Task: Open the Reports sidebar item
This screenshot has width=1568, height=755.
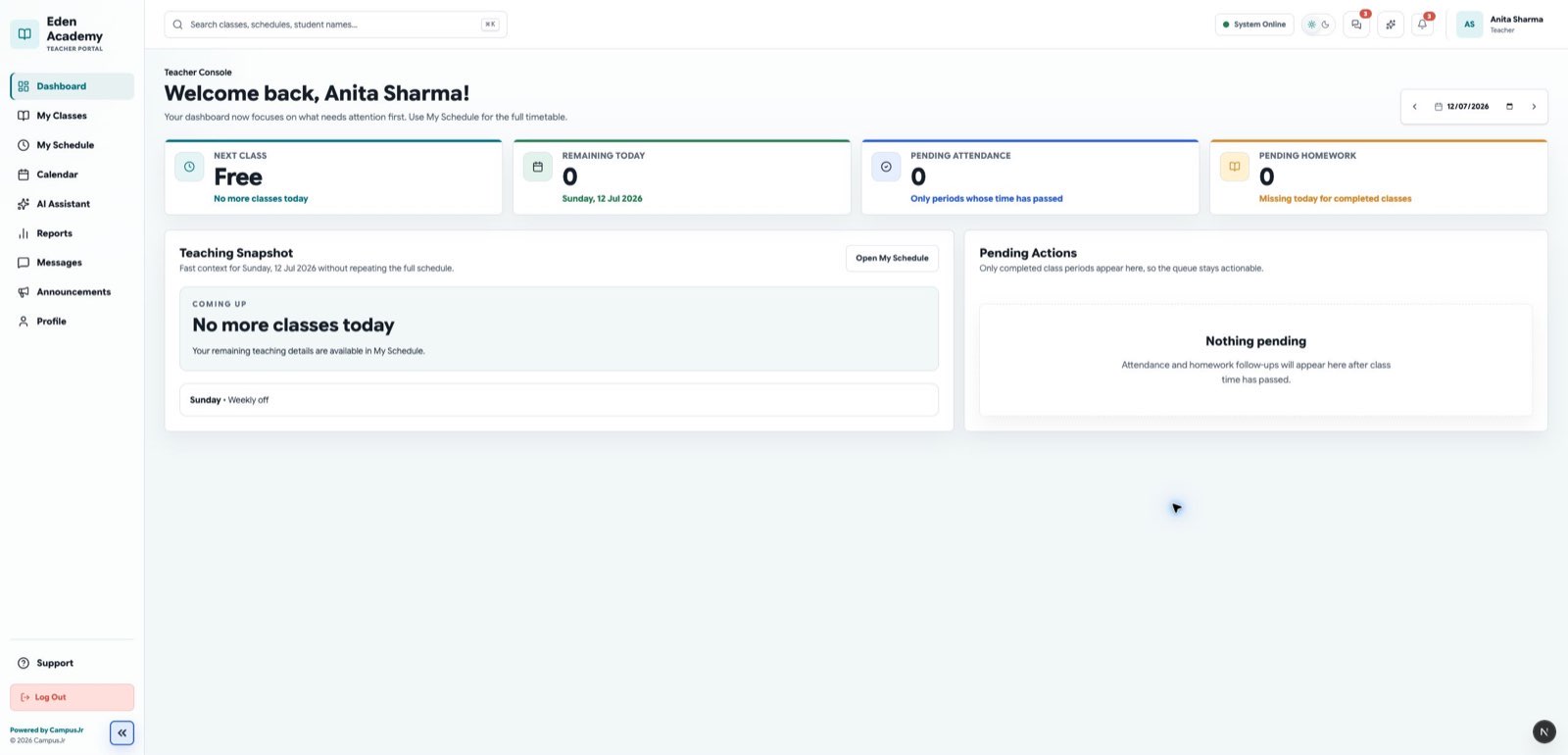Action: coord(72,233)
